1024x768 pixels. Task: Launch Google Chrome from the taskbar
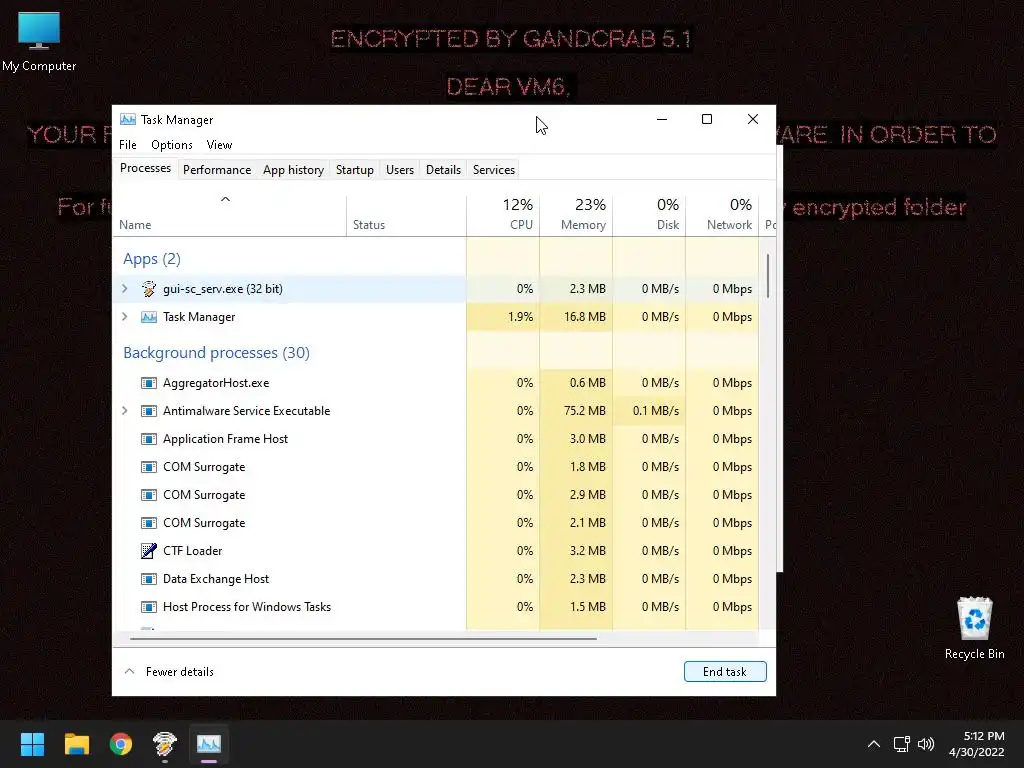pos(121,744)
